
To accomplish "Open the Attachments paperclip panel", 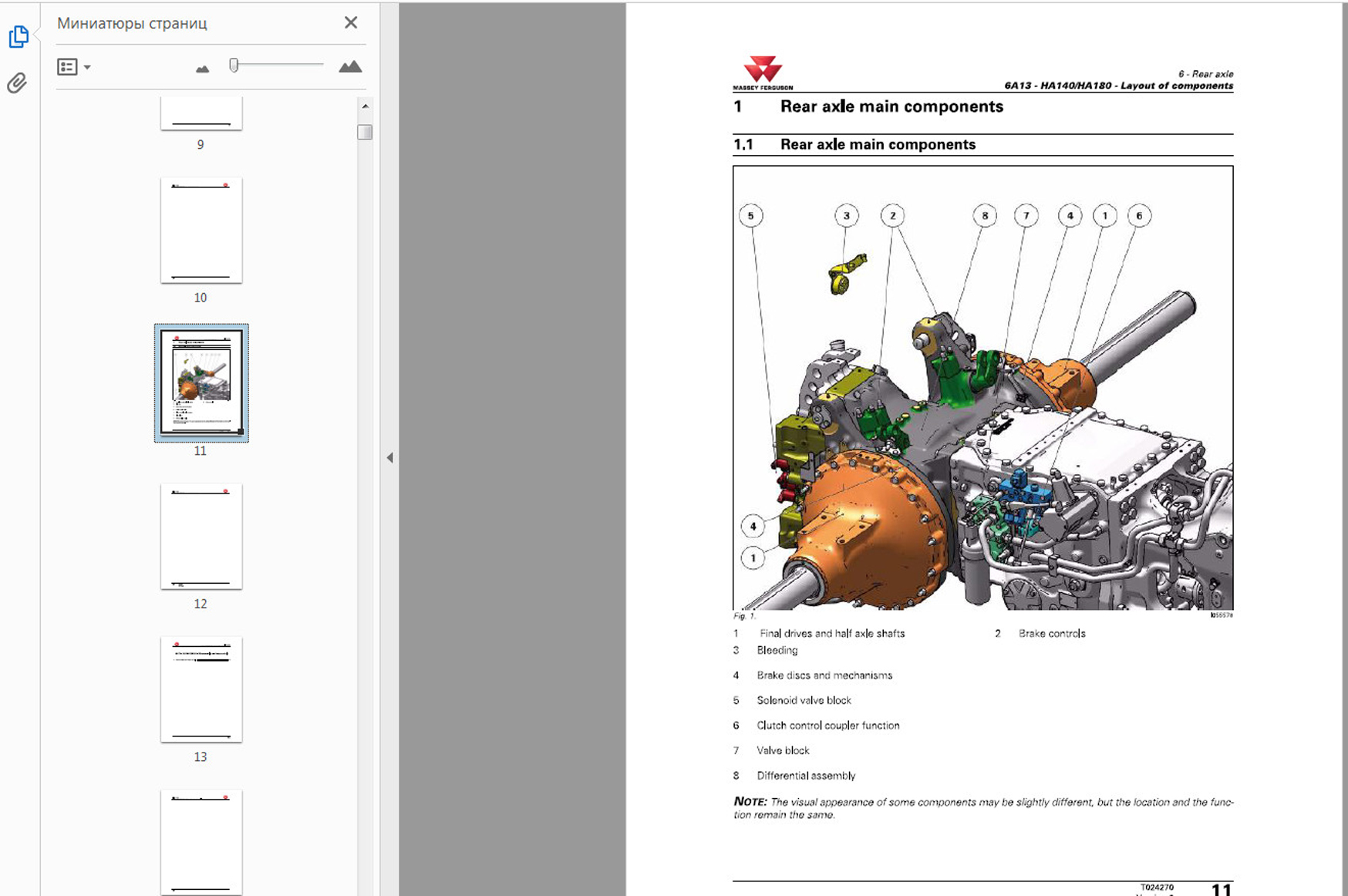I will point(17,83).
